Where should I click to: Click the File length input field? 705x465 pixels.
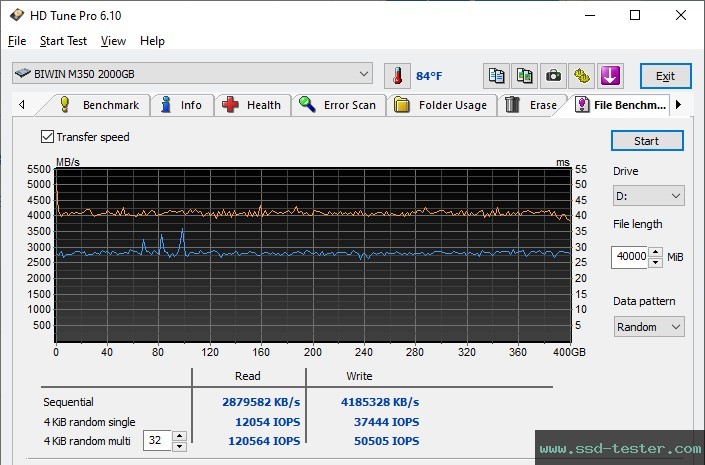click(630, 257)
